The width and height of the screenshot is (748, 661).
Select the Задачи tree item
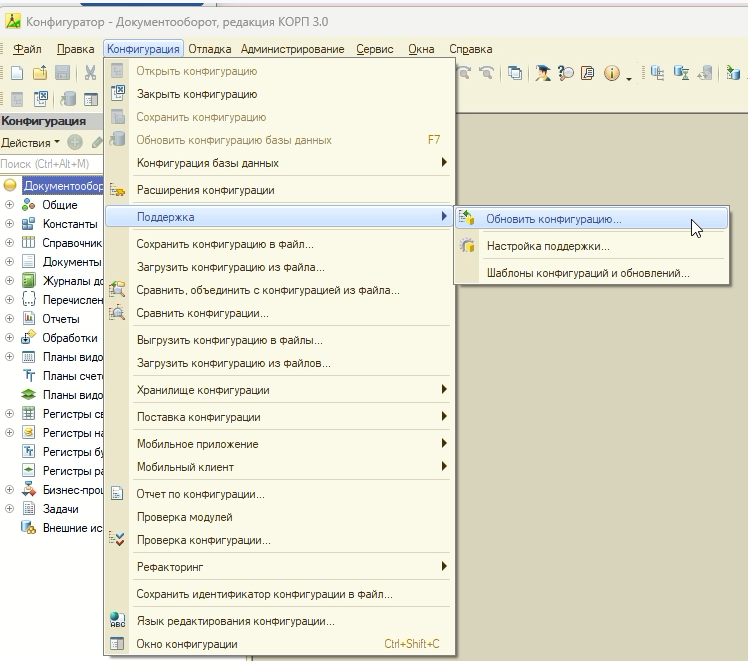(61, 509)
